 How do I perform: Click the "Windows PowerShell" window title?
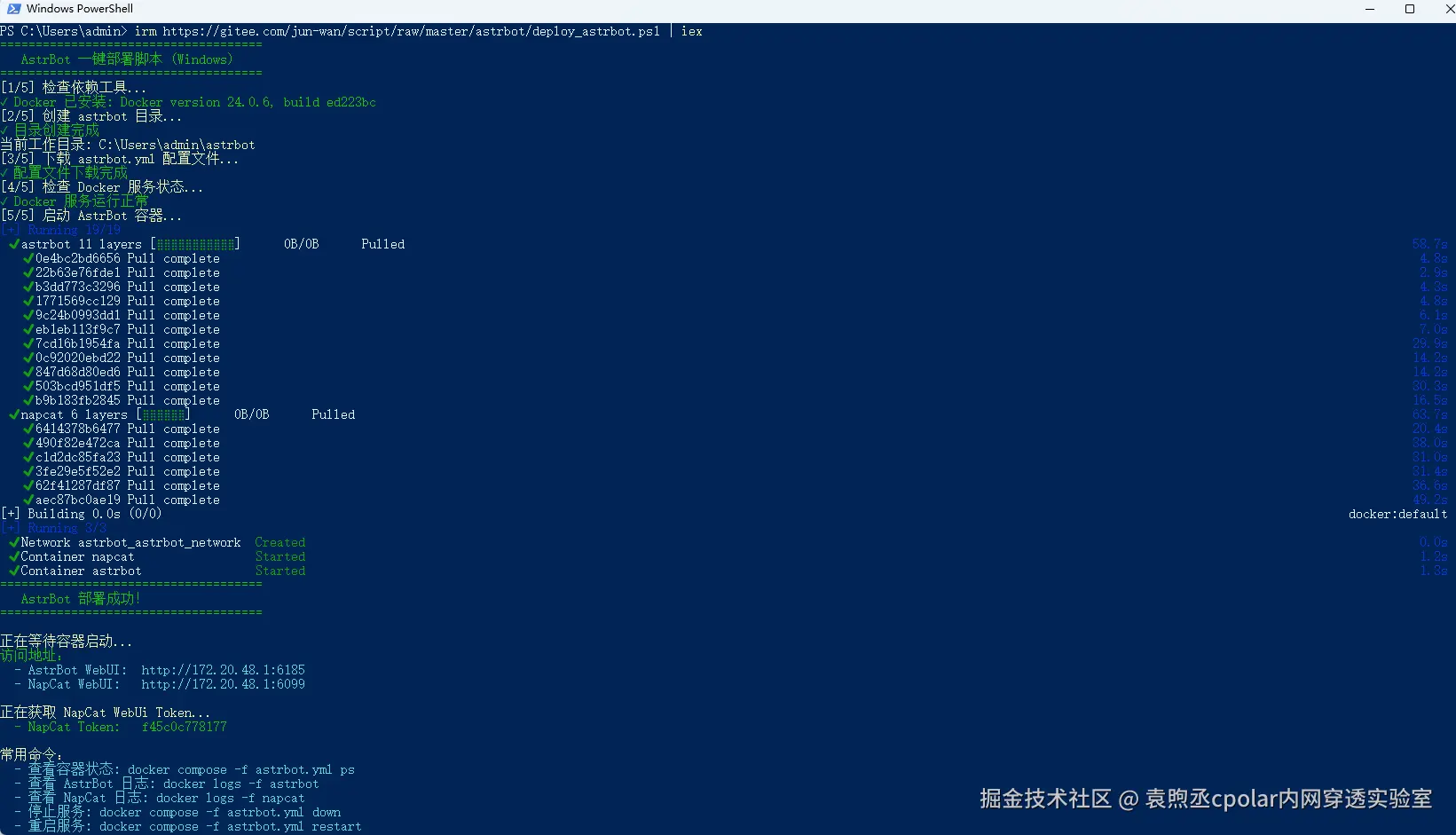[80, 9]
